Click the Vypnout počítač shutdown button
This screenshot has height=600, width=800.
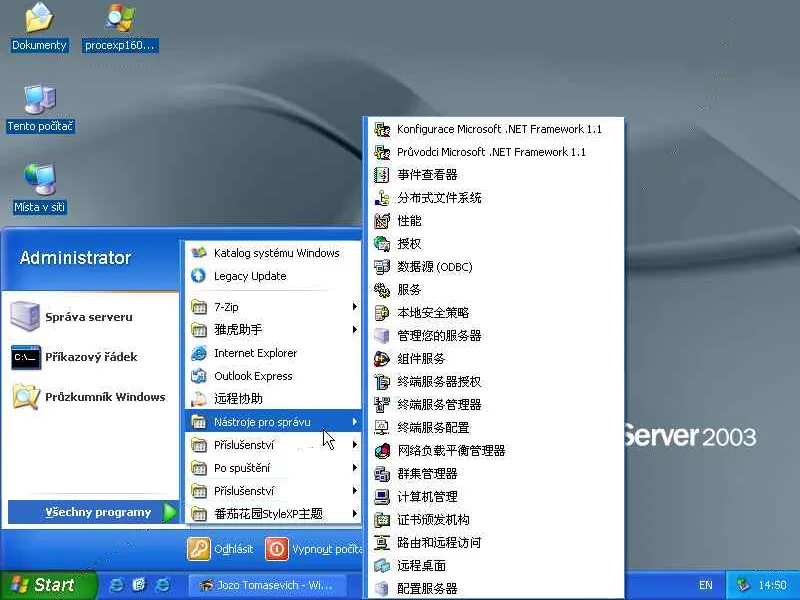pyautogui.click(x=313, y=549)
